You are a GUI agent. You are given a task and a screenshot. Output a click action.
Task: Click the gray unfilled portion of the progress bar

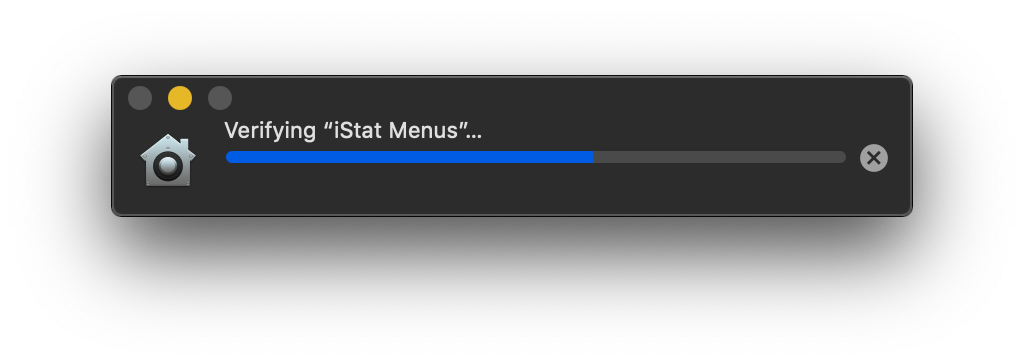click(x=719, y=157)
